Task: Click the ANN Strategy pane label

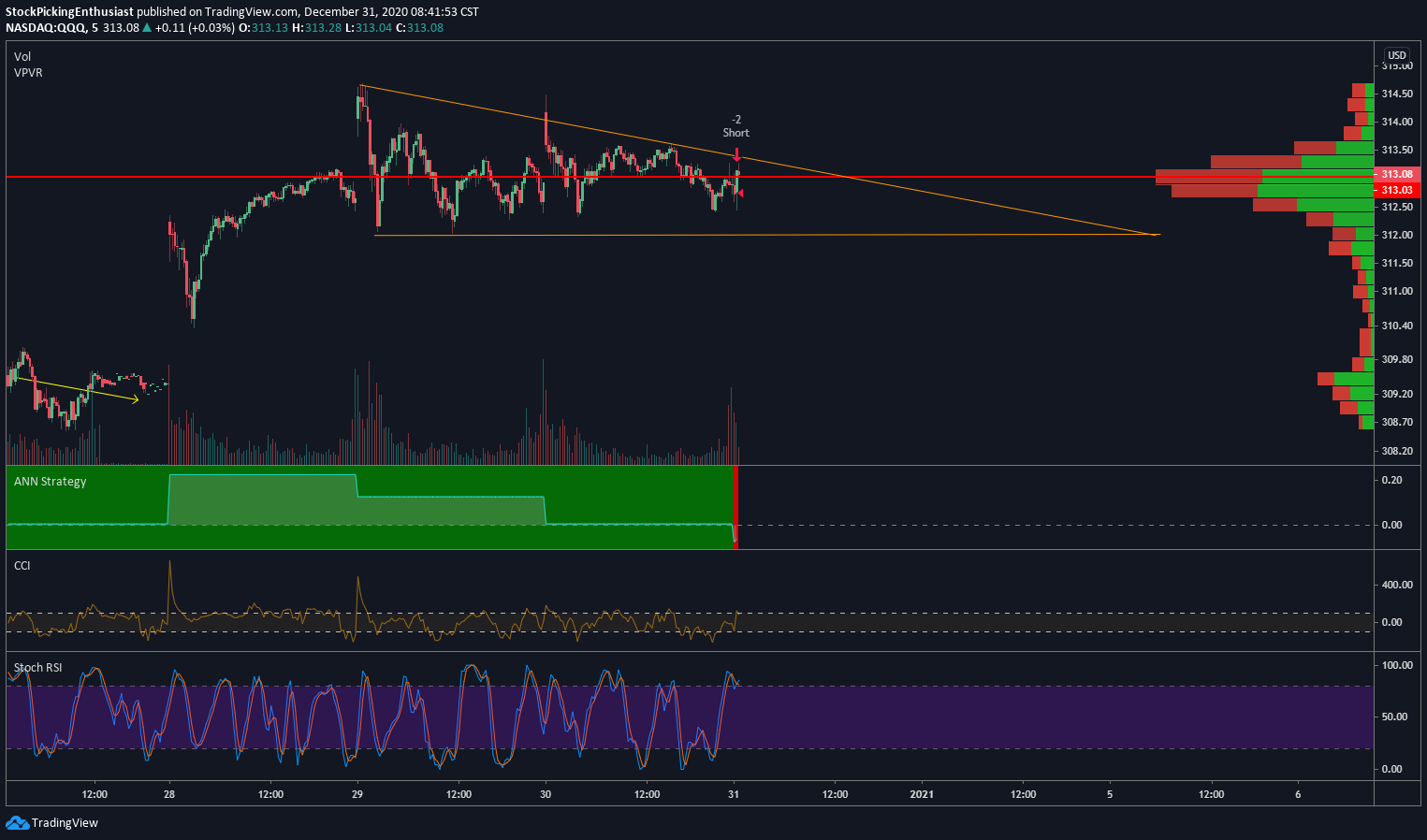Action: click(x=50, y=482)
